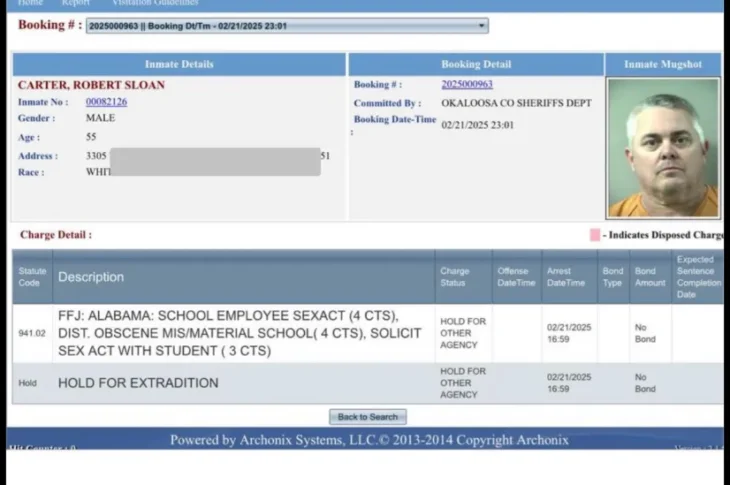Open Visitation Guidelines menu item
The height and width of the screenshot is (485, 730).
155,3
